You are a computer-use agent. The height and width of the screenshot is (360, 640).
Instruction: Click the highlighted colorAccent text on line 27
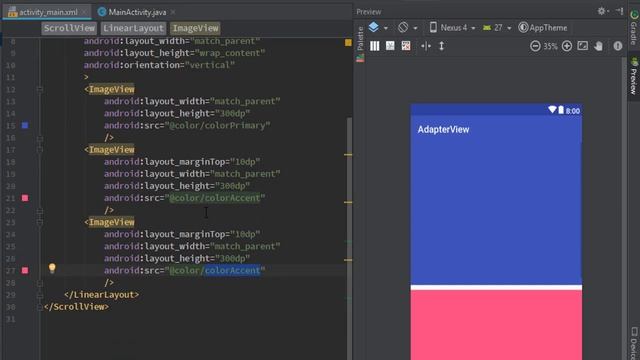pos(232,270)
